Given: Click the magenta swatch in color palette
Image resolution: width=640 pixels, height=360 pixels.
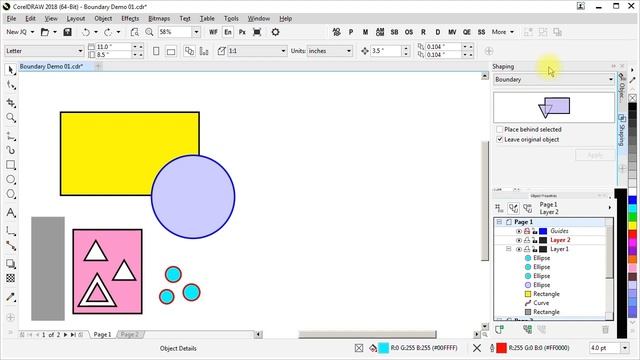Looking at the screenshot, I should (632, 242).
